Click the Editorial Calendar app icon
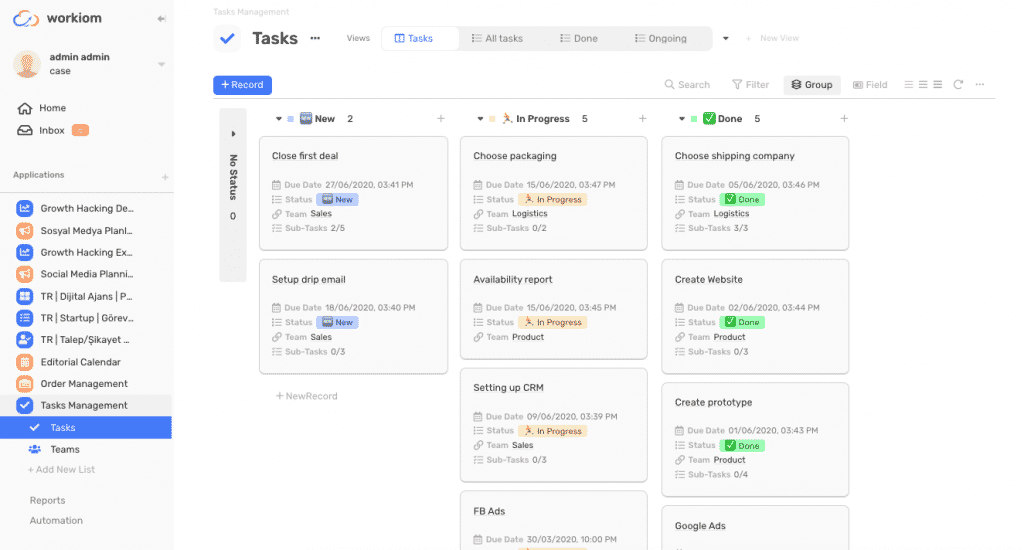Screen dimensions: 1024x550 pos(25,362)
